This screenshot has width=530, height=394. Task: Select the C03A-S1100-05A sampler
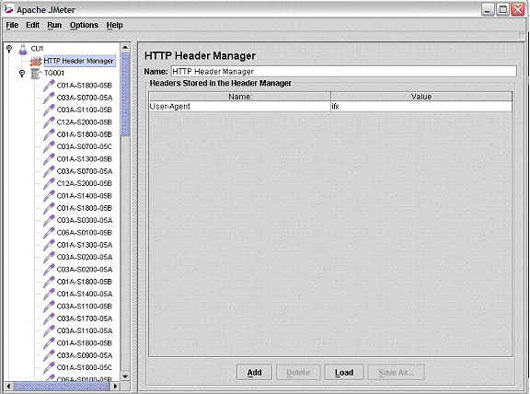coord(85,331)
